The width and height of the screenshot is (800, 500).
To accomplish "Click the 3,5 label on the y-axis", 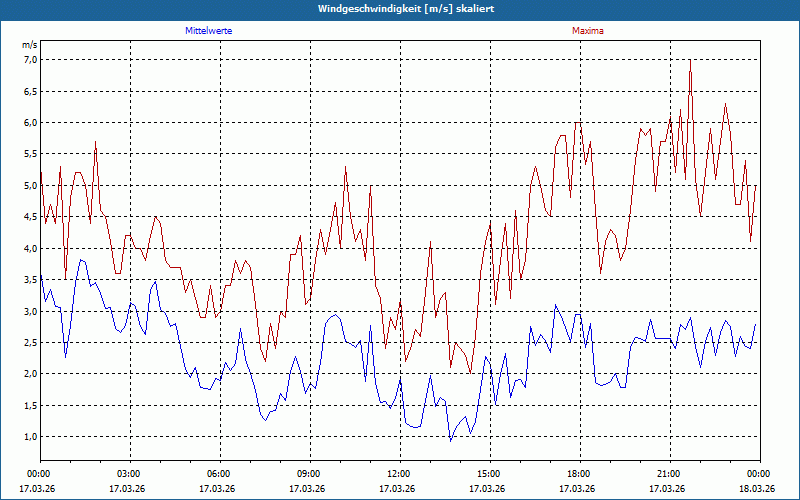I will point(30,280).
